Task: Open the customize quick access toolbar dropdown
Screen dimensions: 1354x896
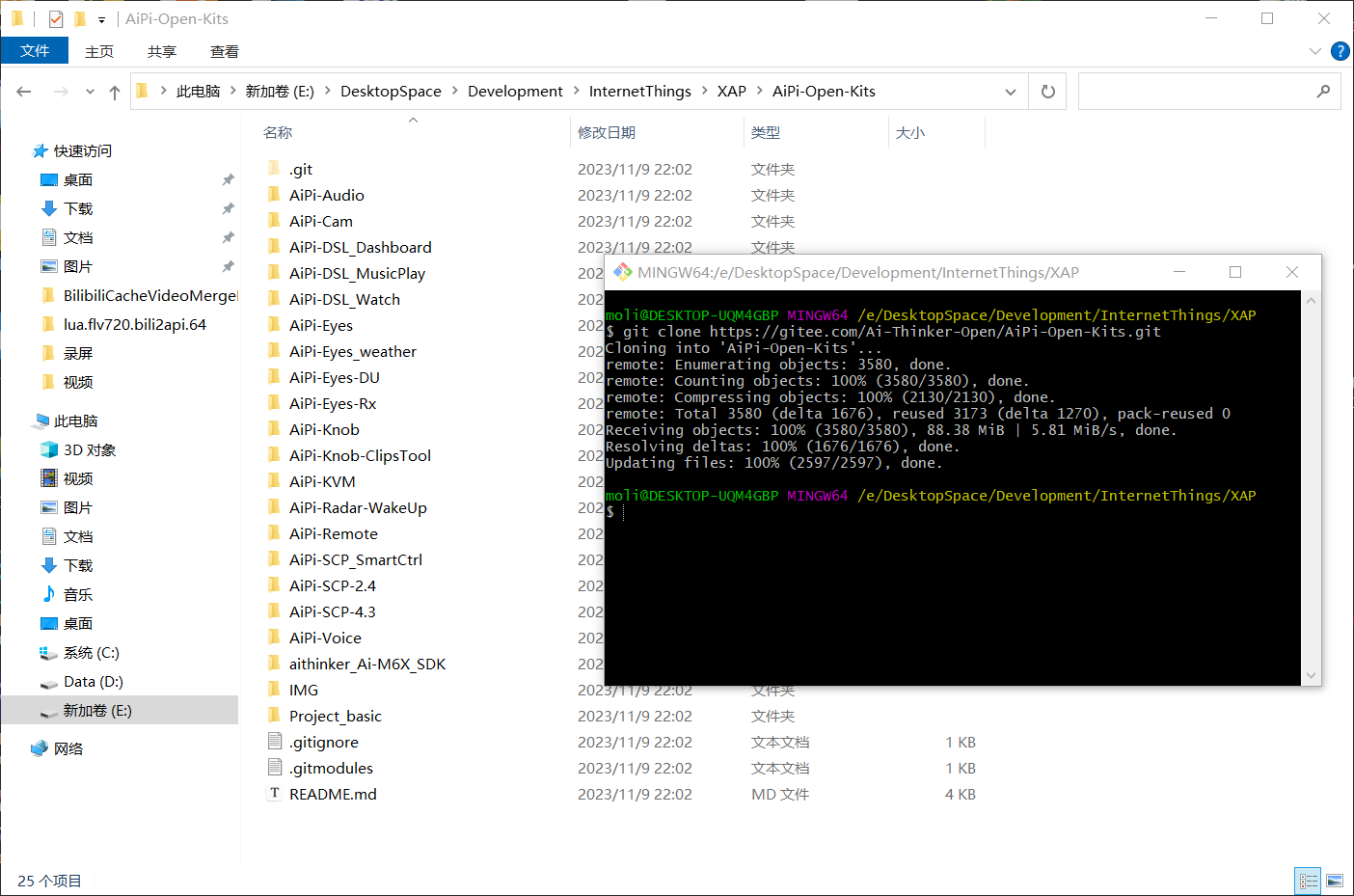Action: (101, 19)
